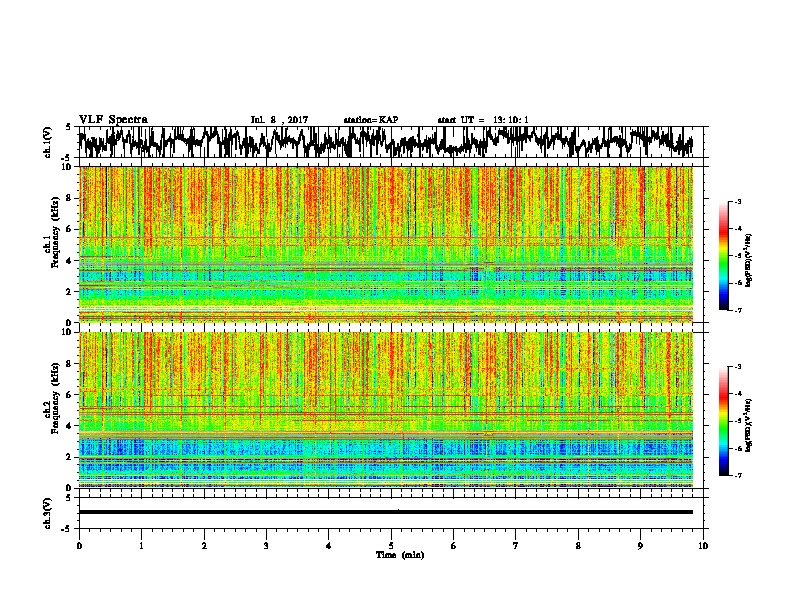This screenshot has width=792, height=612.
Task: Click the "ch.1(V)" y-axis label
Action: click(x=48, y=142)
